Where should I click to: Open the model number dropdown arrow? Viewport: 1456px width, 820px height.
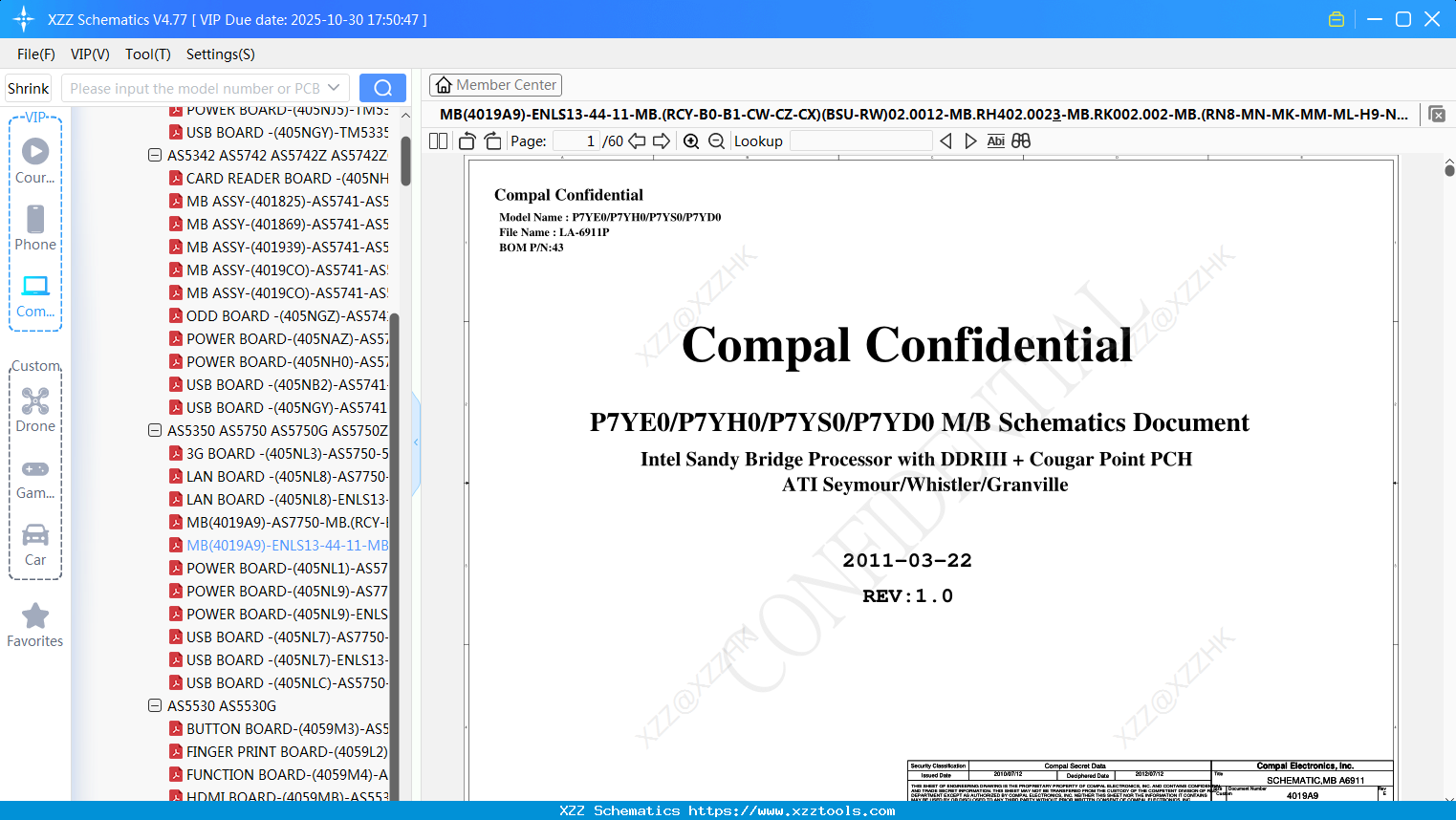pos(334,88)
